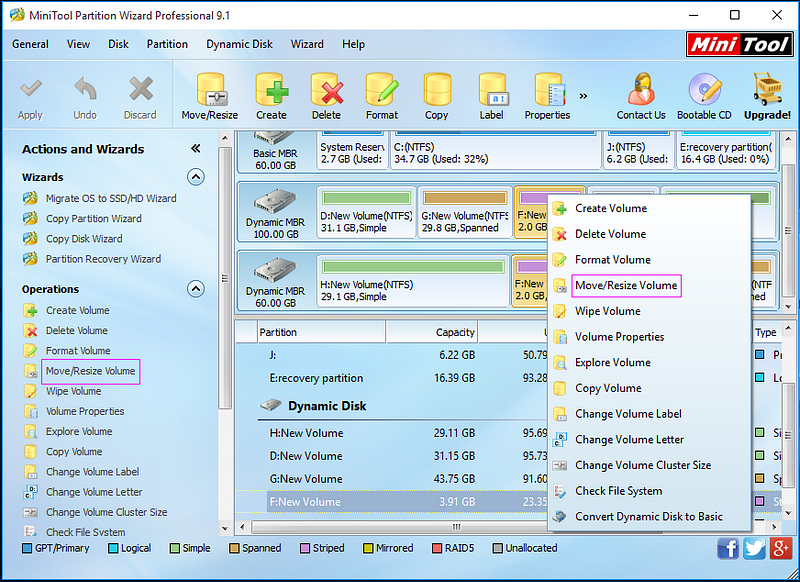Click the Capacity column header
Screen dimensions: 800x582
click(432, 332)
